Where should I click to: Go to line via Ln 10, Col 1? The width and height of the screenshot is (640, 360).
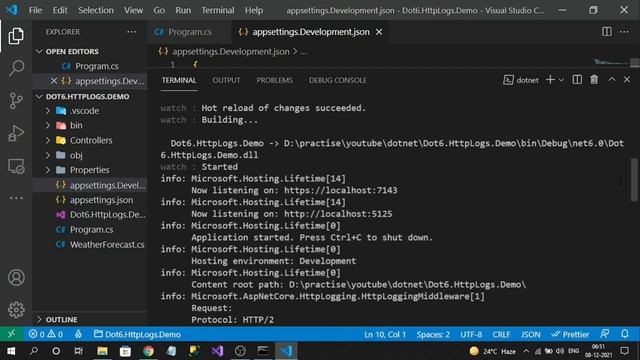[385, 334]
